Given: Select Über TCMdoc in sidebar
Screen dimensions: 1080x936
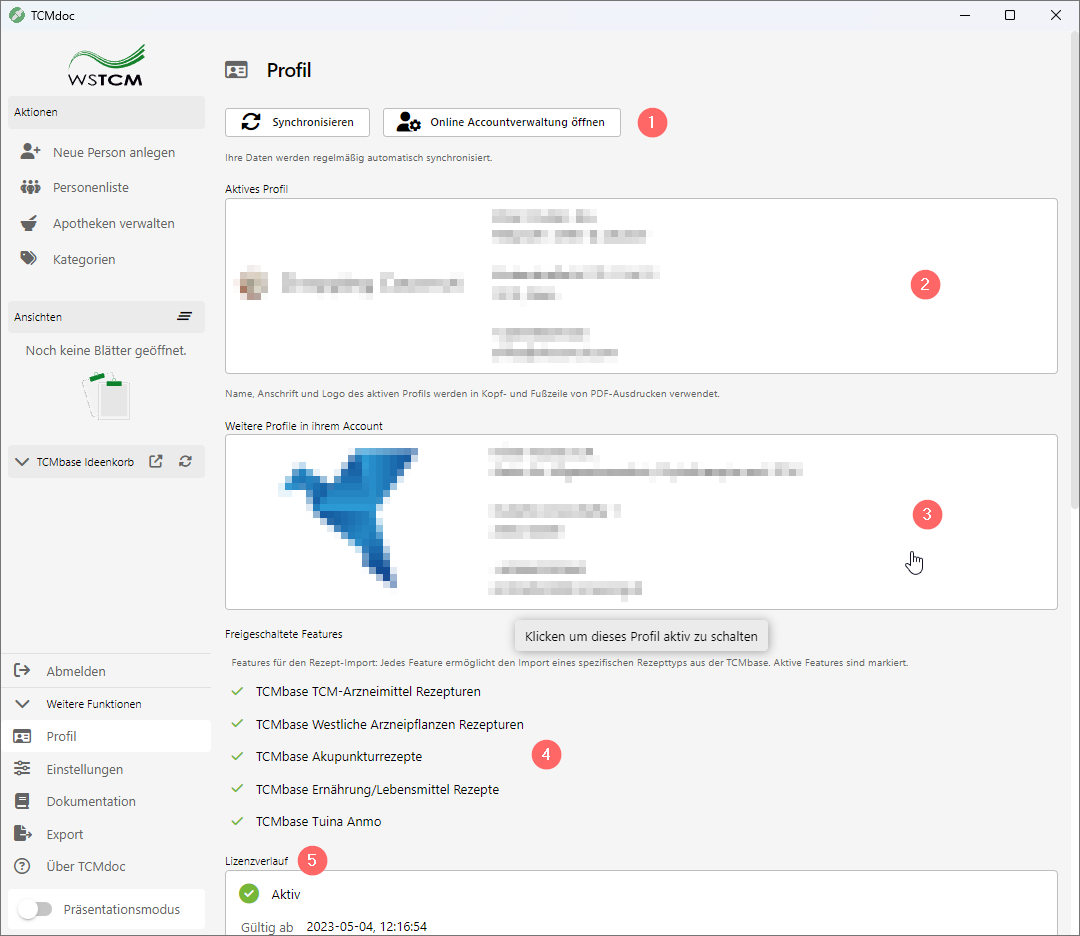Looking at the screenshot, I should tap(85, 866).
